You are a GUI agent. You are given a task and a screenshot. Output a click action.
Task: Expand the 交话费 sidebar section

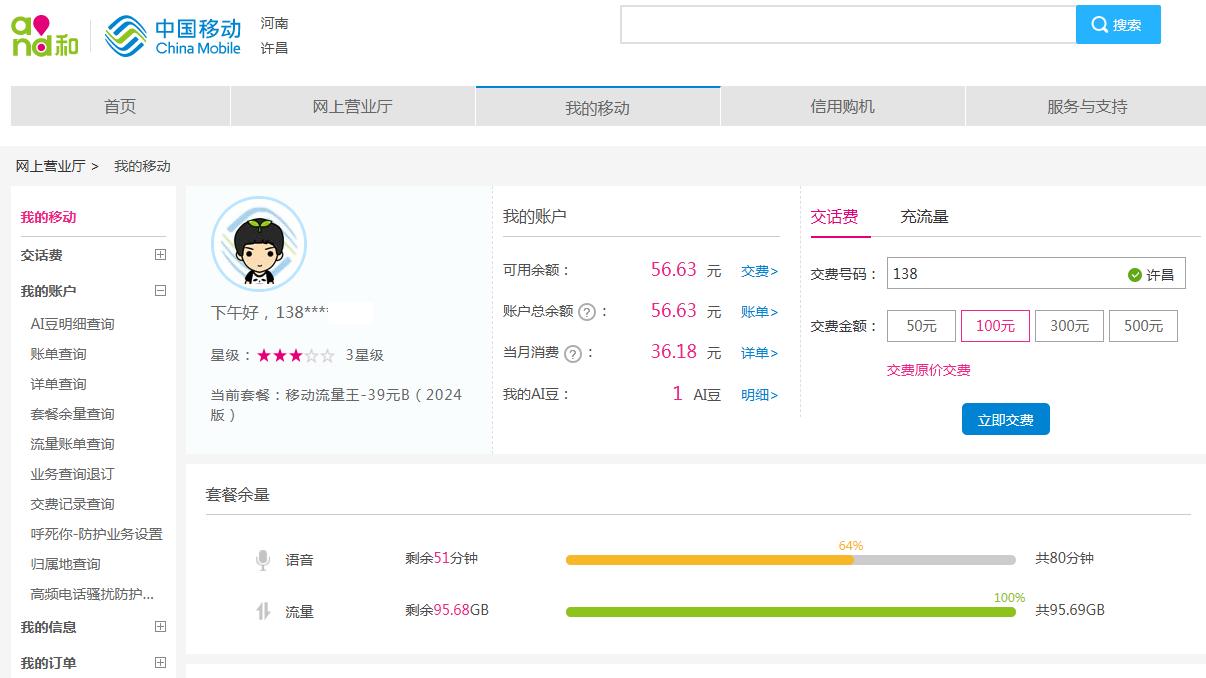(160, 255)
